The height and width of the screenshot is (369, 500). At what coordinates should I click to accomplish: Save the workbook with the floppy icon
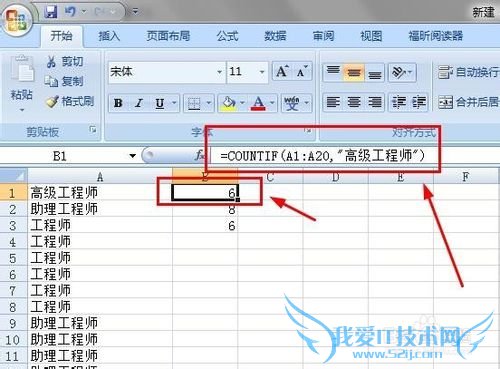[x=51, y=12]
